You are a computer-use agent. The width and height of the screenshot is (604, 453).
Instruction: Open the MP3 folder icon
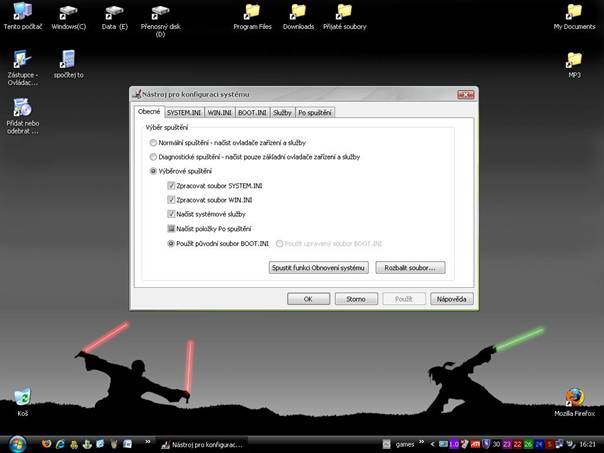point(574,65)
